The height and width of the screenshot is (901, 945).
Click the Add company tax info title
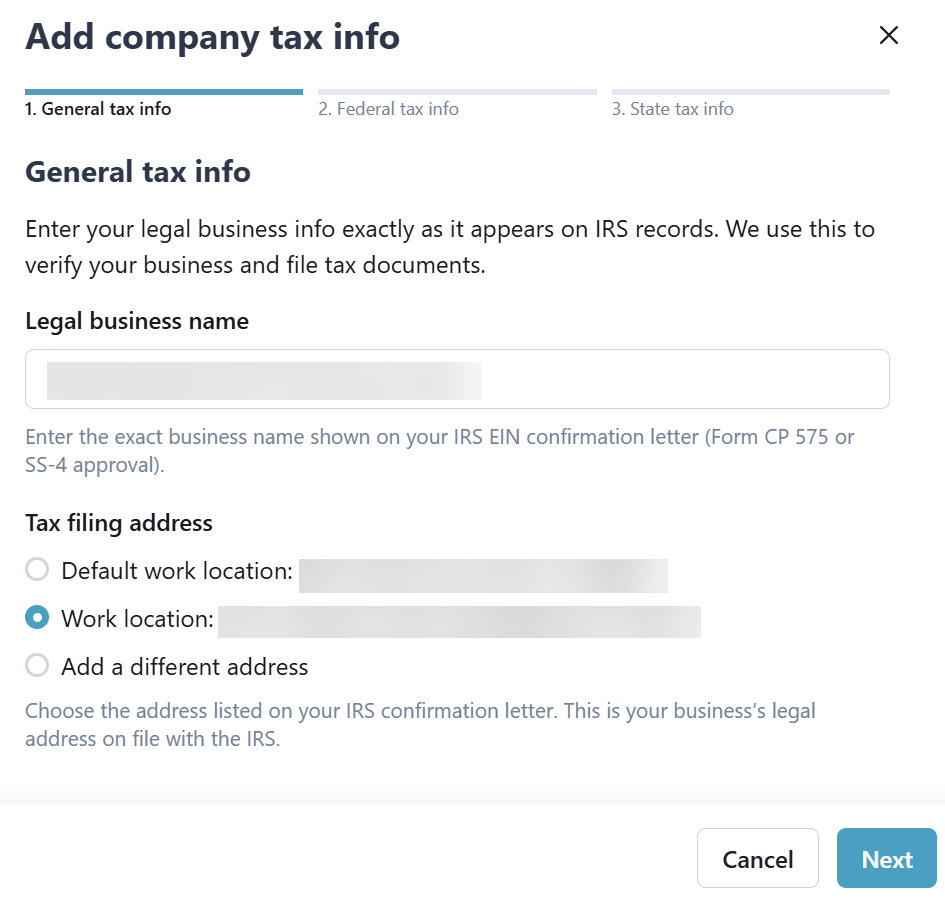point(212,37)
